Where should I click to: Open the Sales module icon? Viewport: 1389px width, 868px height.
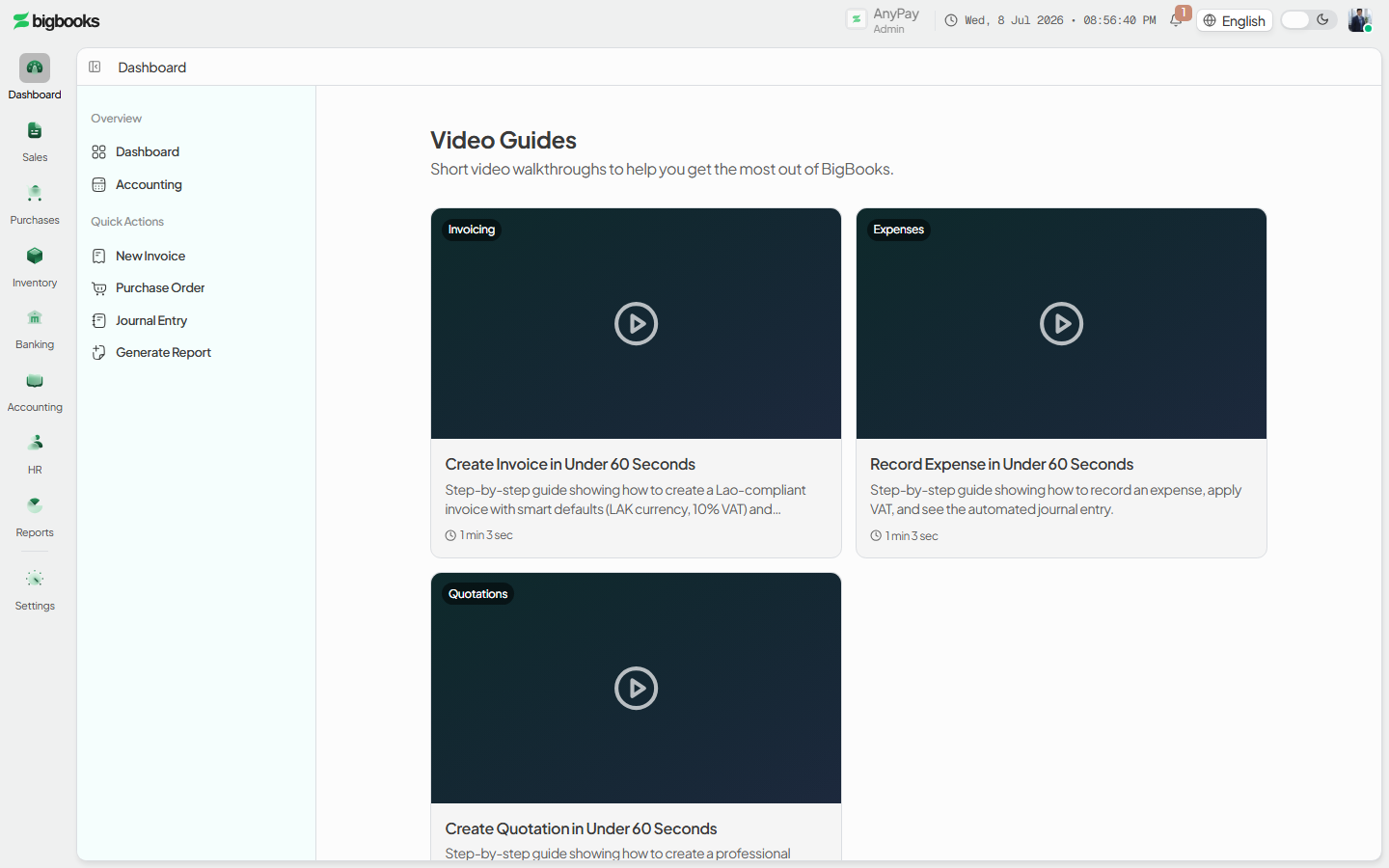point(35,130)
